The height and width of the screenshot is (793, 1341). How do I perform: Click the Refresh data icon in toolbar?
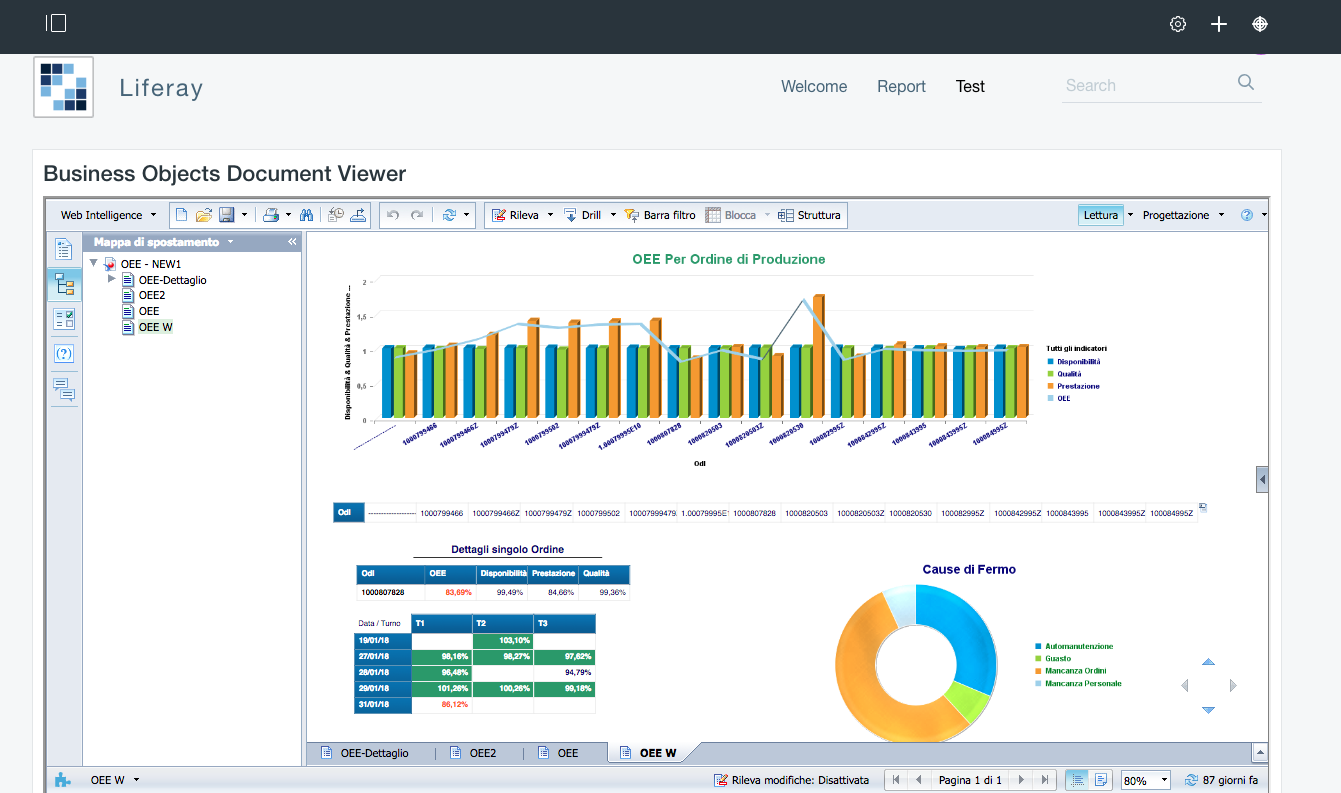450,215
